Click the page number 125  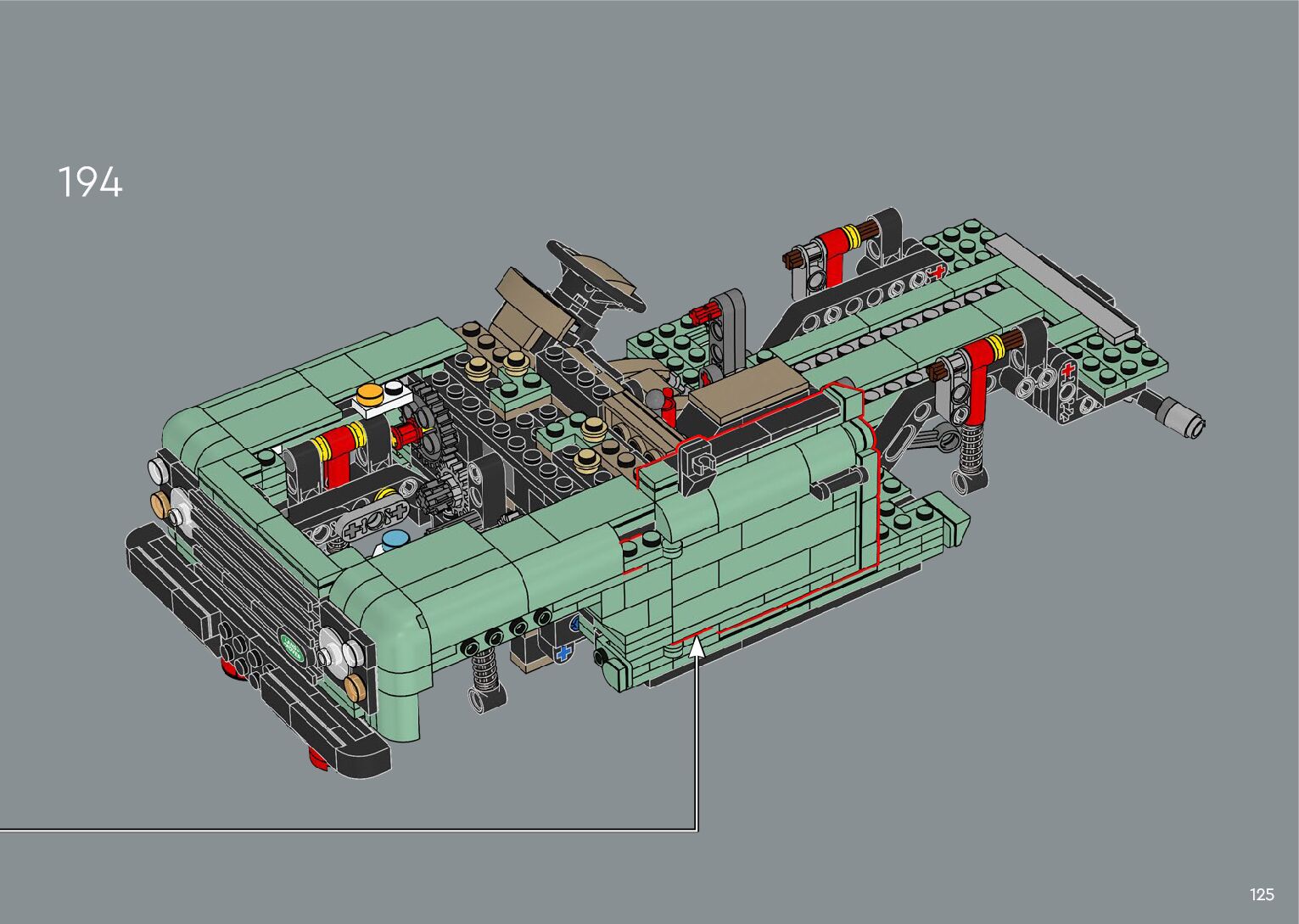tap(1261, 894)
